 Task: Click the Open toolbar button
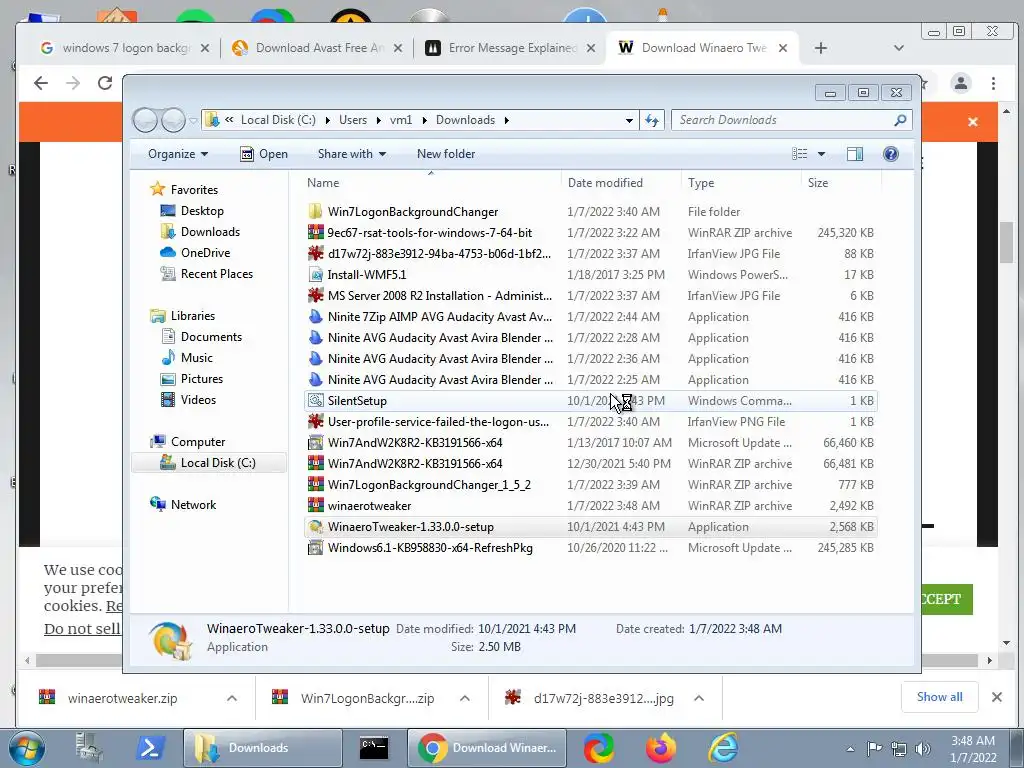[x=264, y=154]
